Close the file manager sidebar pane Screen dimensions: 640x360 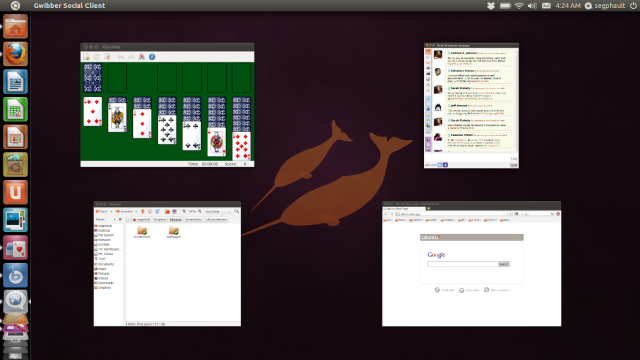[120, 220]
